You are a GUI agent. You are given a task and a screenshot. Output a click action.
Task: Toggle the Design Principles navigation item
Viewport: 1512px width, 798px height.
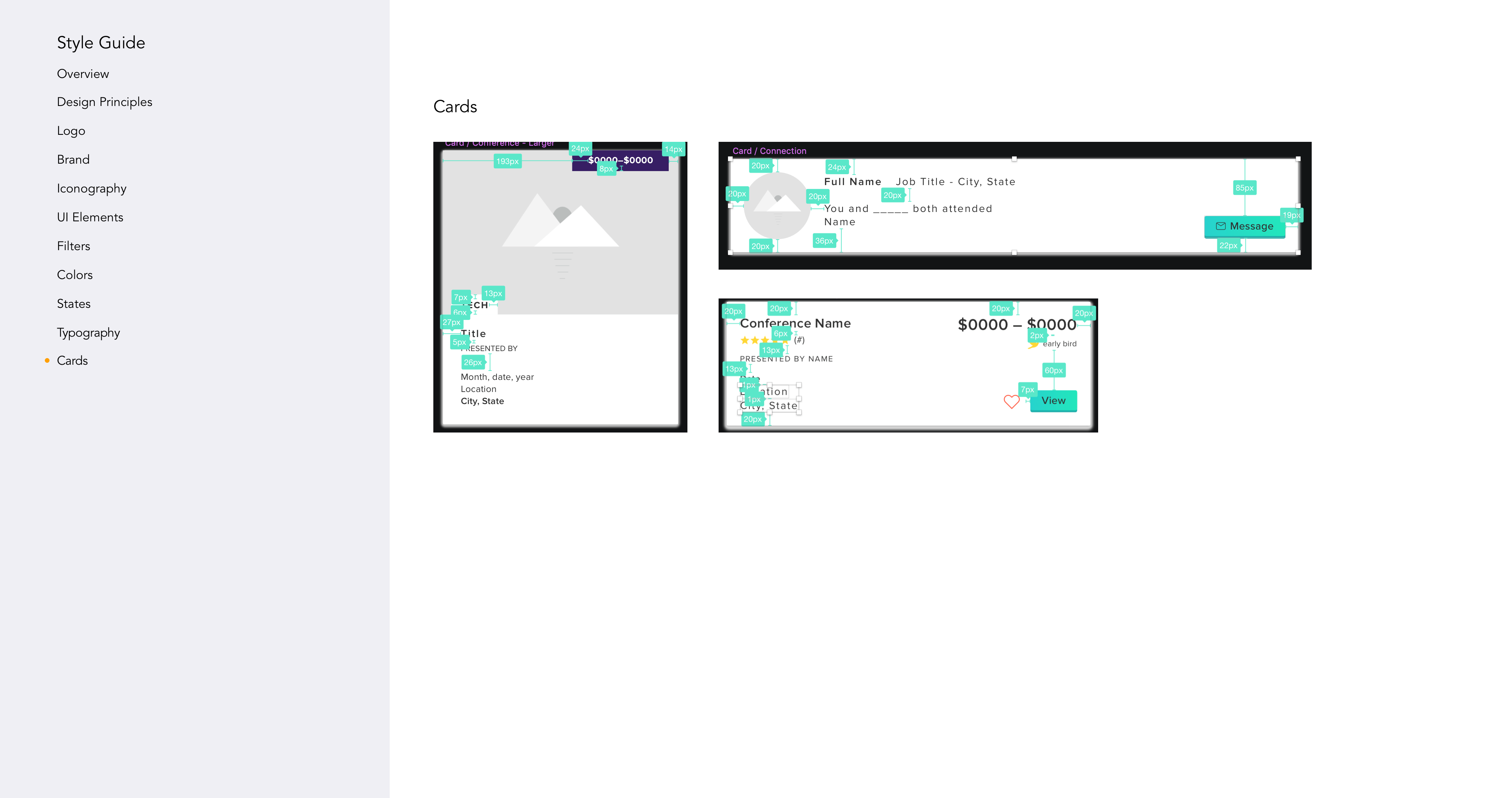point(105,101)
